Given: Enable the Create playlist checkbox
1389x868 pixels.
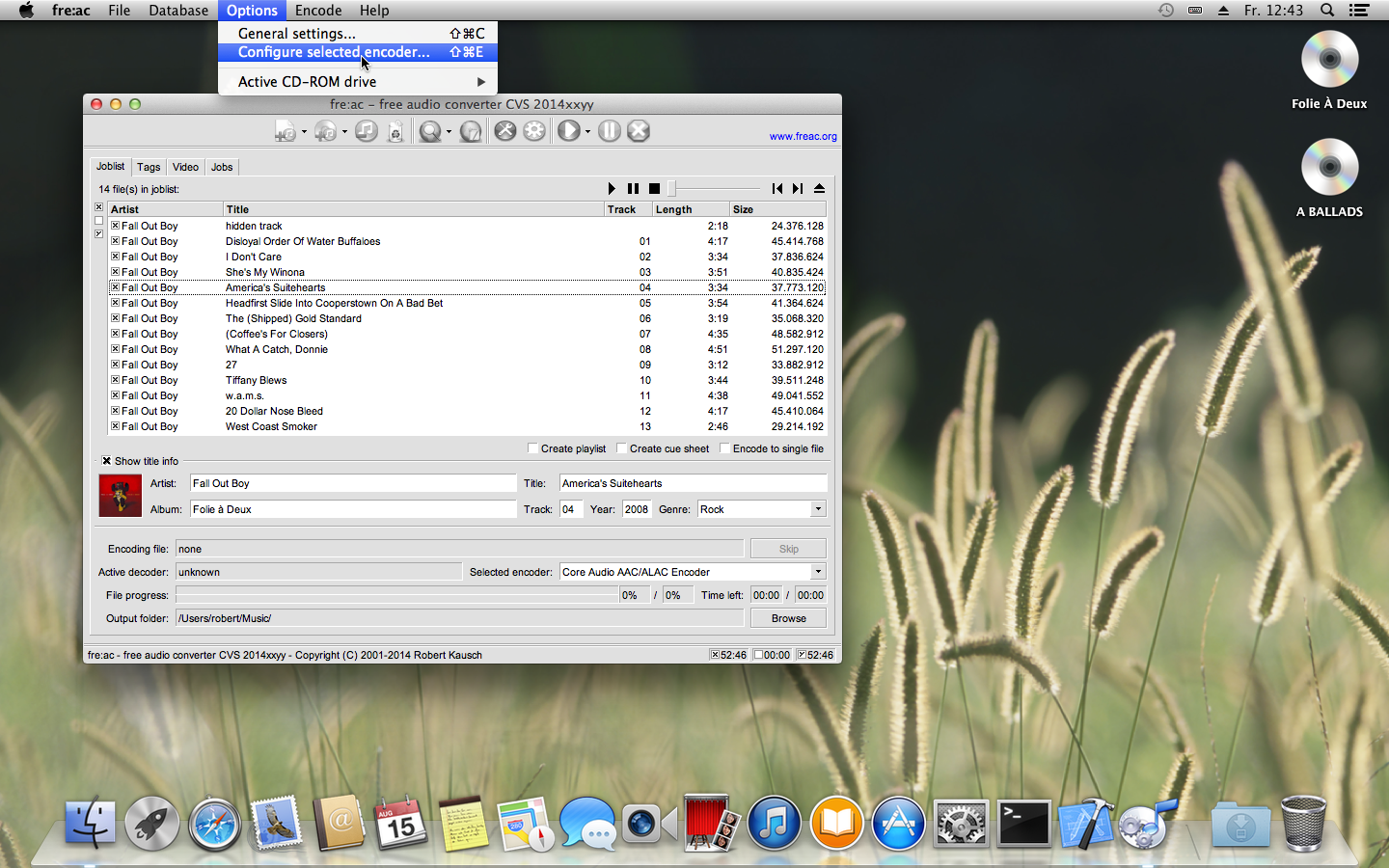Looking at the screenshot, I should (532, 448).
